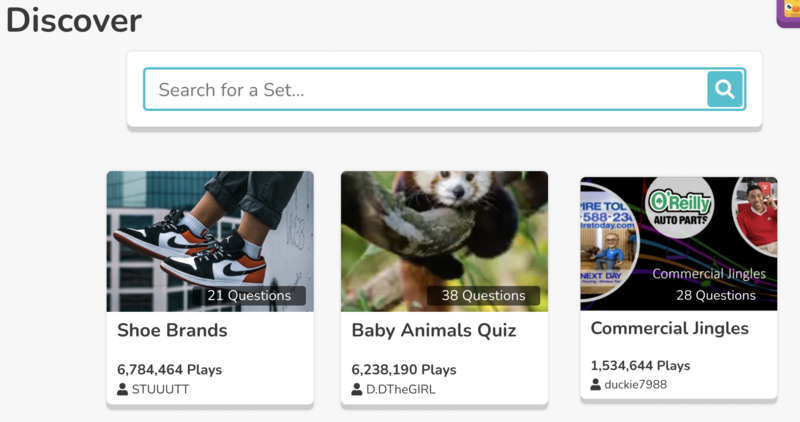Open the Shoe Brands sneaker thumbnail

click(x=210, y=230)
